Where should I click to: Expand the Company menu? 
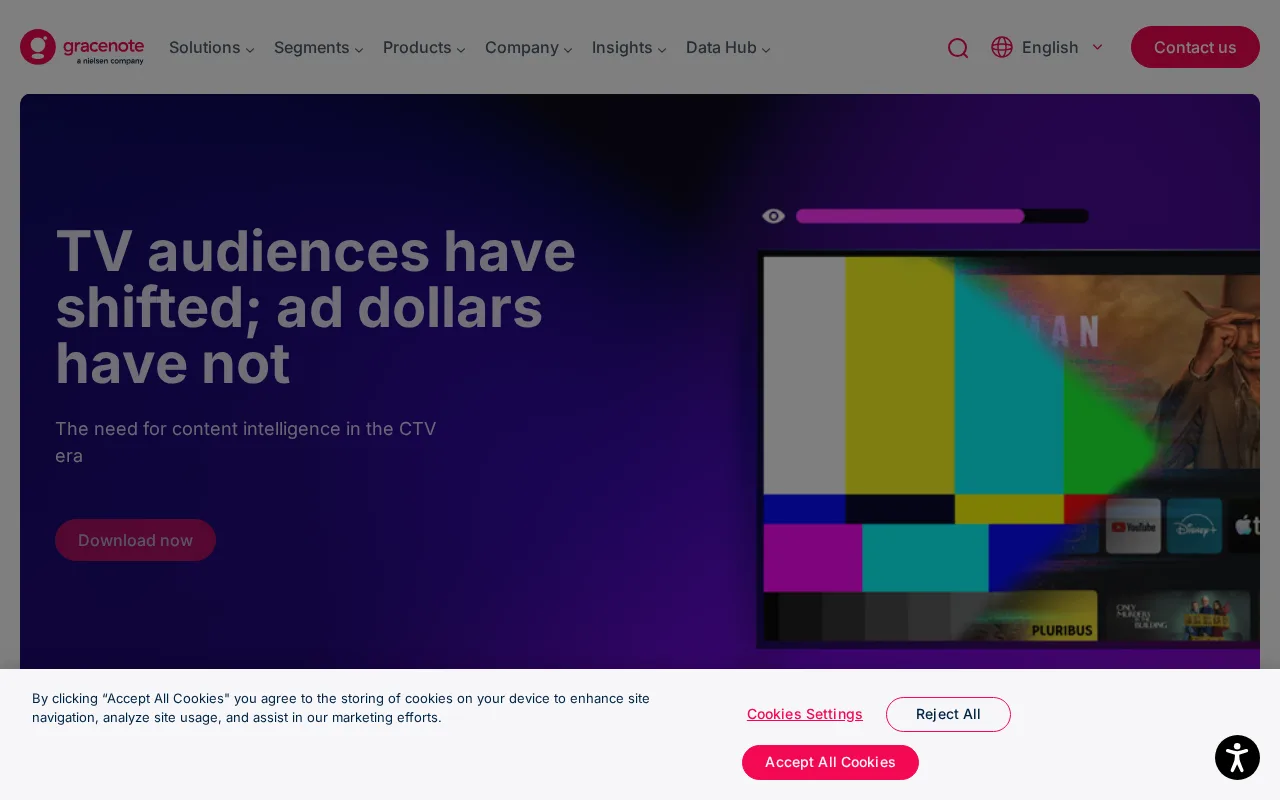pos(528,48)
